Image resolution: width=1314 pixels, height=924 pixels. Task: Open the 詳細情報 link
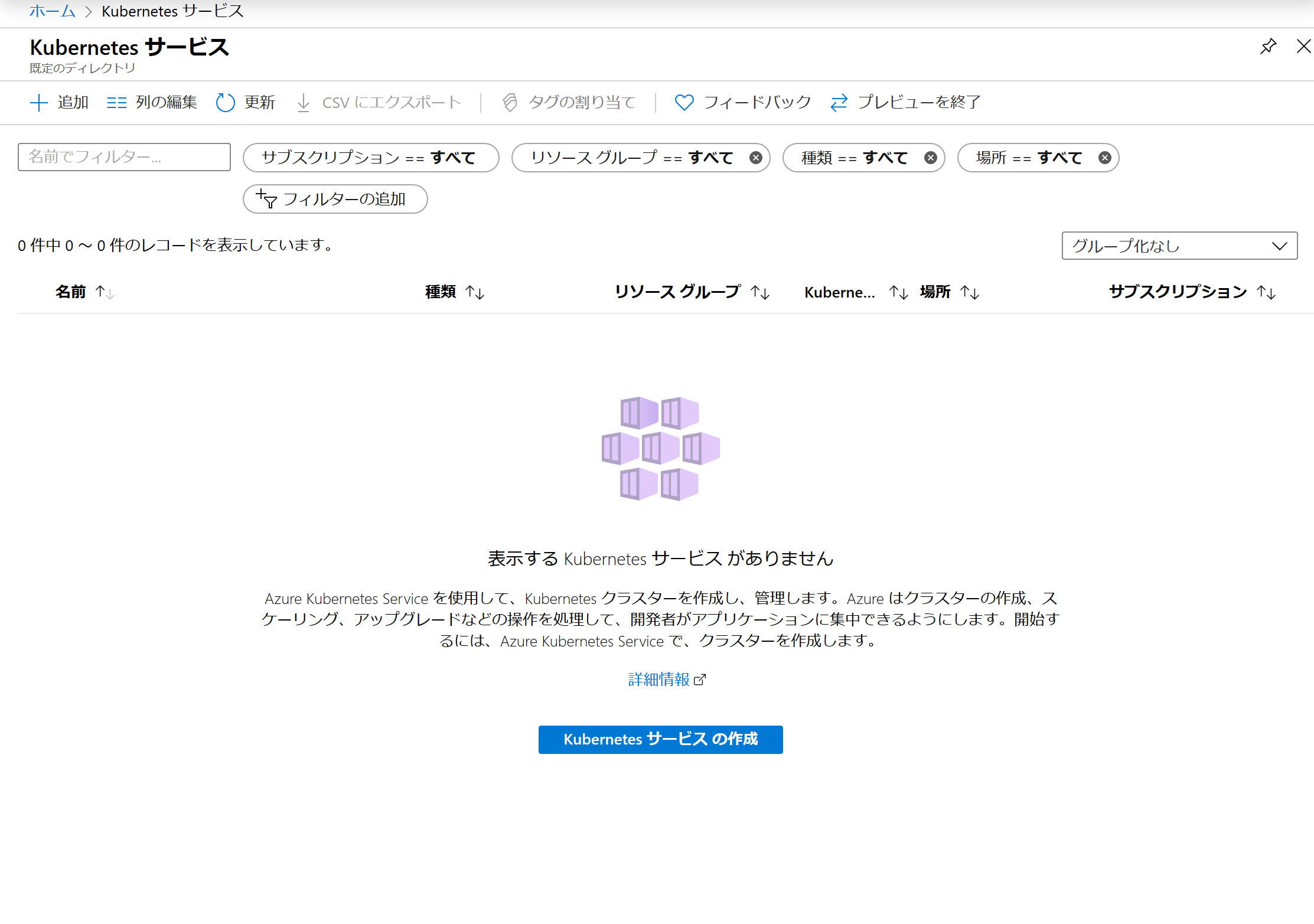(x=667, y=680)
